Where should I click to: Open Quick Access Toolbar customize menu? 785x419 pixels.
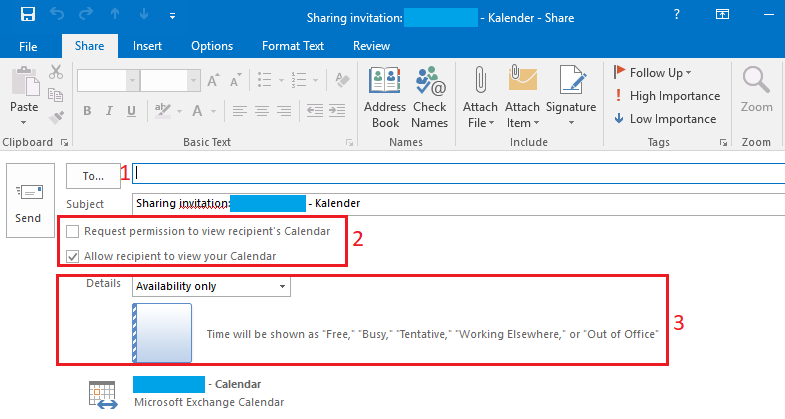click(172, 16)
